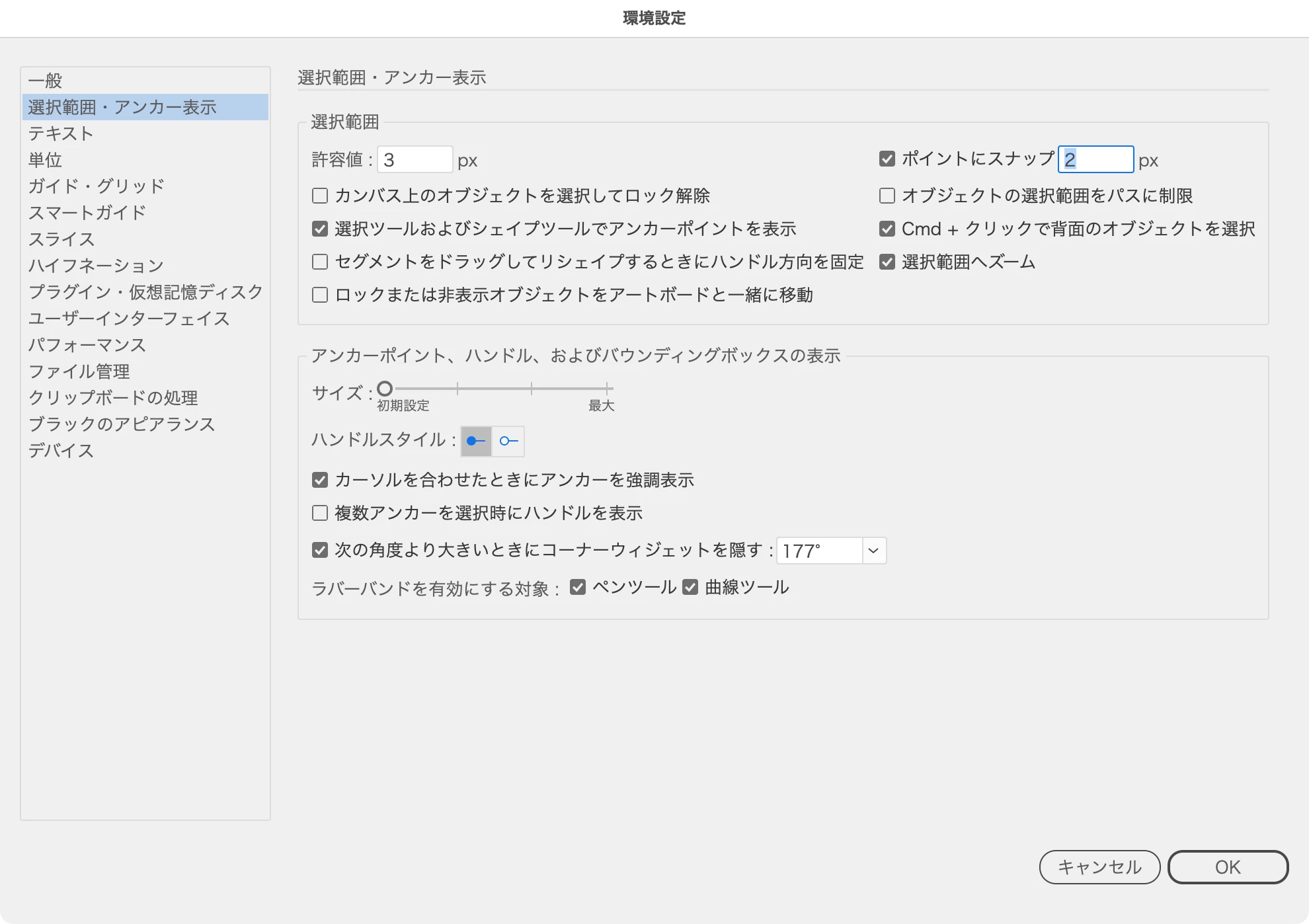The image size is (1309, 924).
Task: Select the hollow handle style icon
Action: pos(508,441)
